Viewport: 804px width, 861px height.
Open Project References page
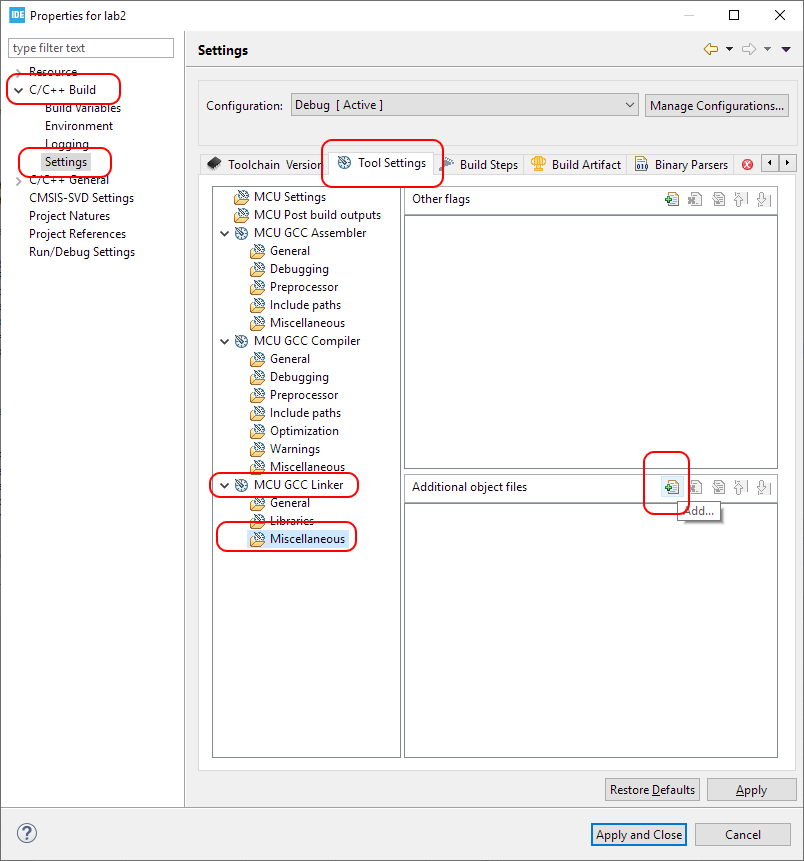(x=77, y=234)
